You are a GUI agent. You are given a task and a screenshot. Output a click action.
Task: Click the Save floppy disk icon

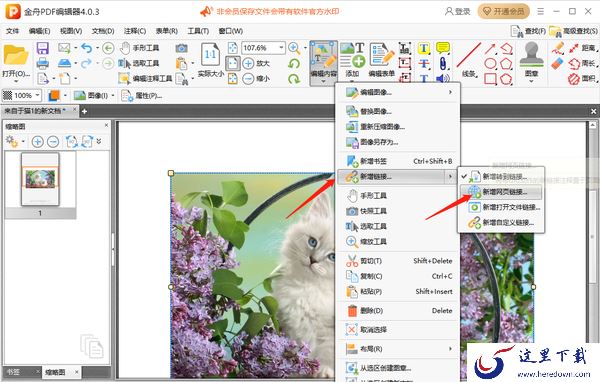(42, 48)
